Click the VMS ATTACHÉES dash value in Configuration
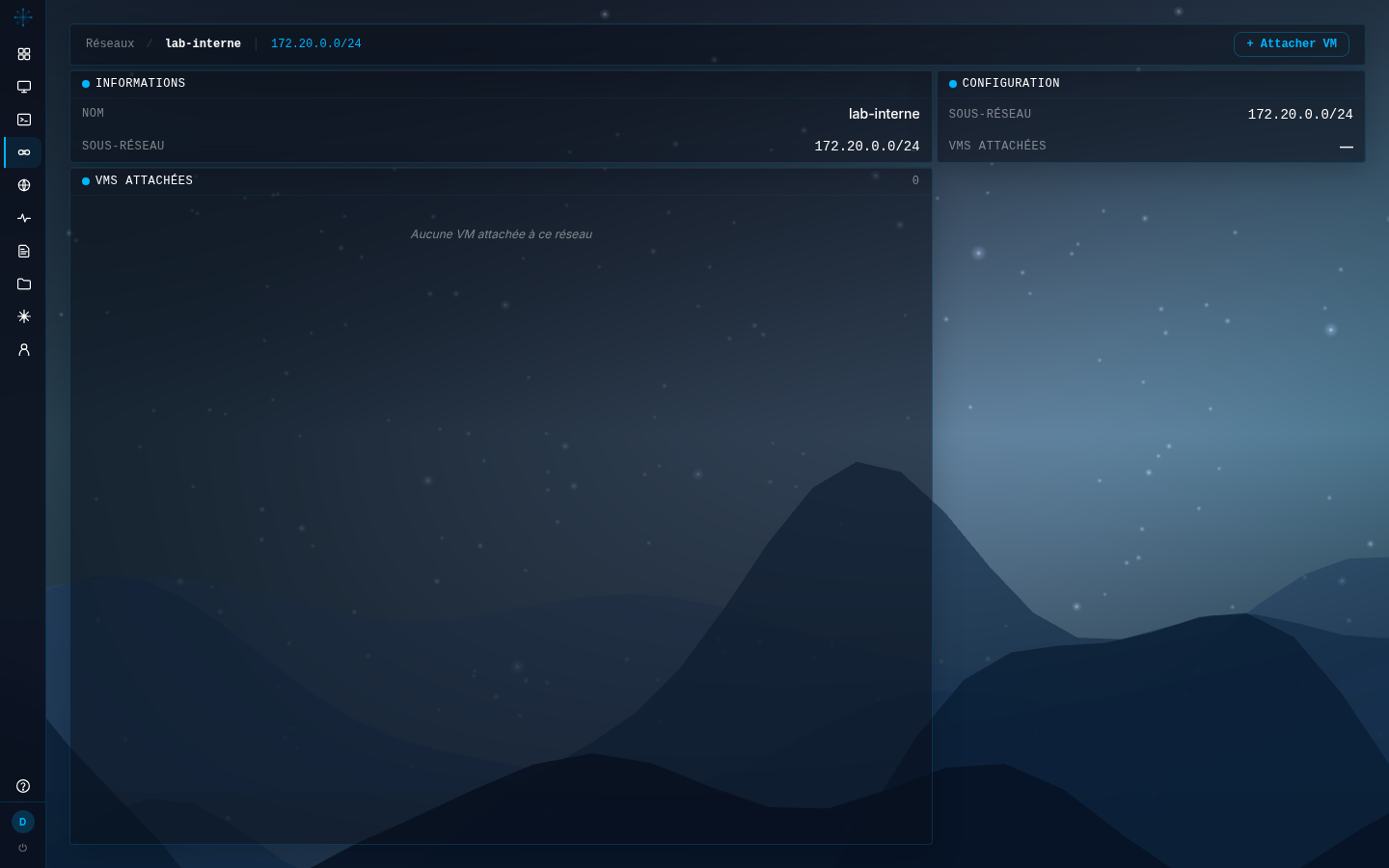 tap(1347, 147)
